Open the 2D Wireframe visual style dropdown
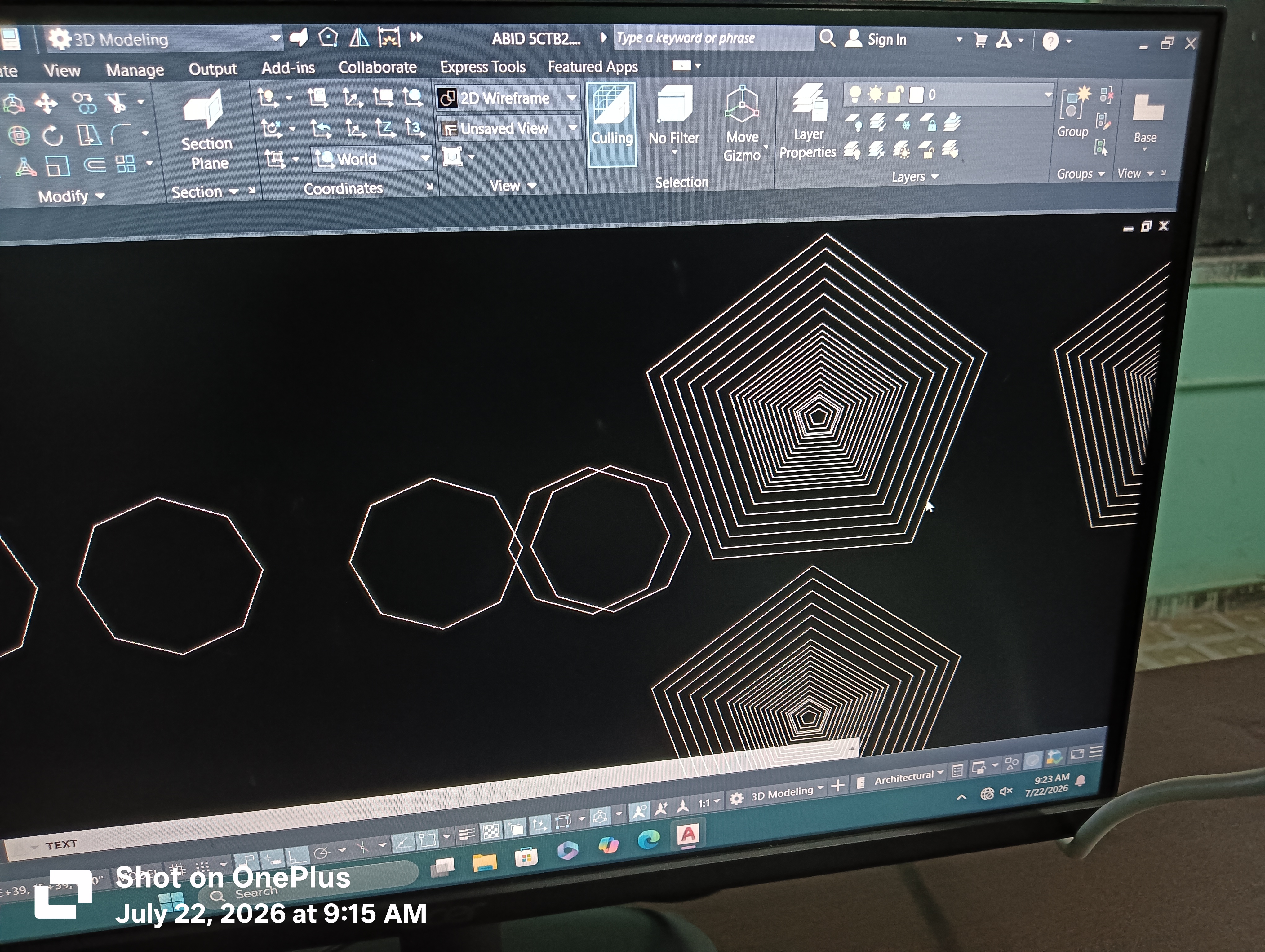 [508, 98]
